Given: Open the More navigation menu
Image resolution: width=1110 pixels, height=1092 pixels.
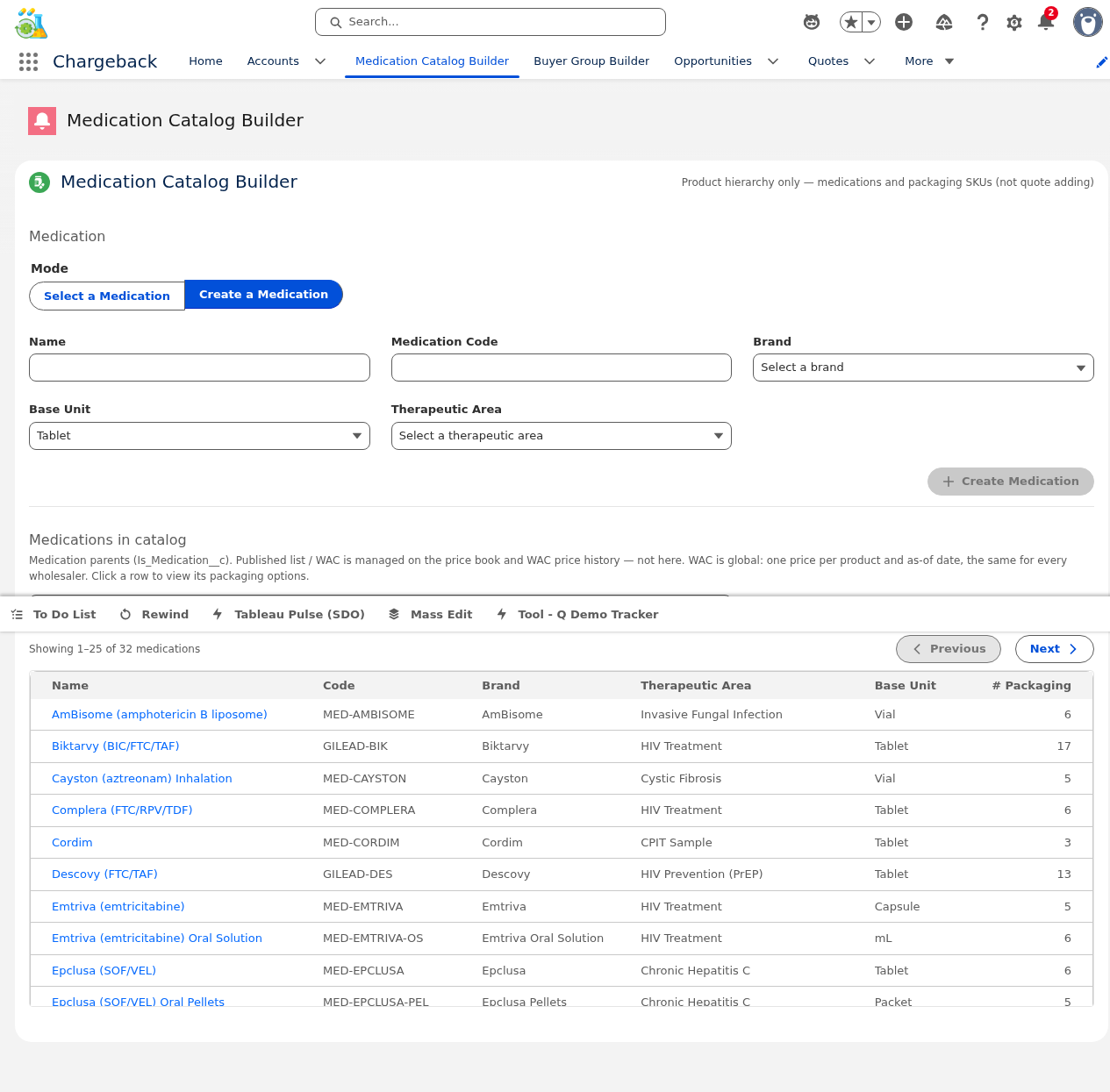Looking at the screenshot, I should coord(929,61).
